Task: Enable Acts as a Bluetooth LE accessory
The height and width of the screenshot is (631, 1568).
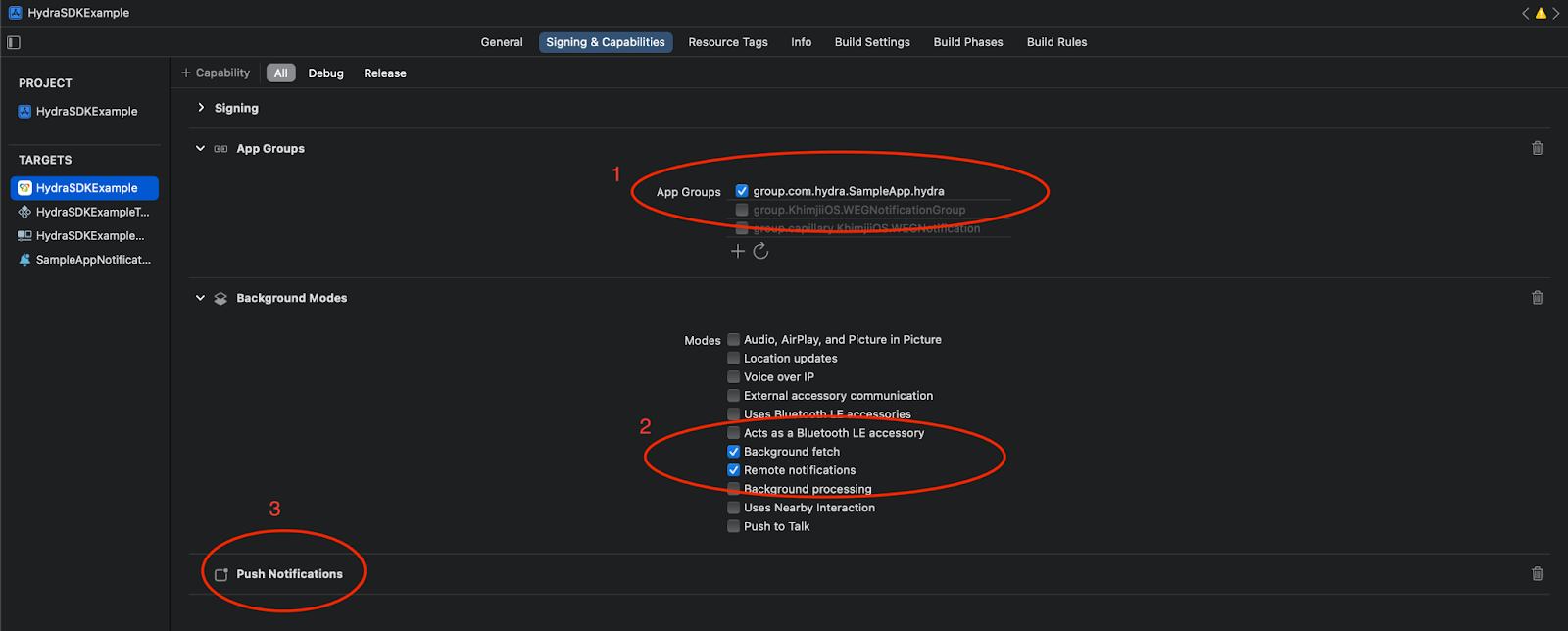Action: point(733,432)
